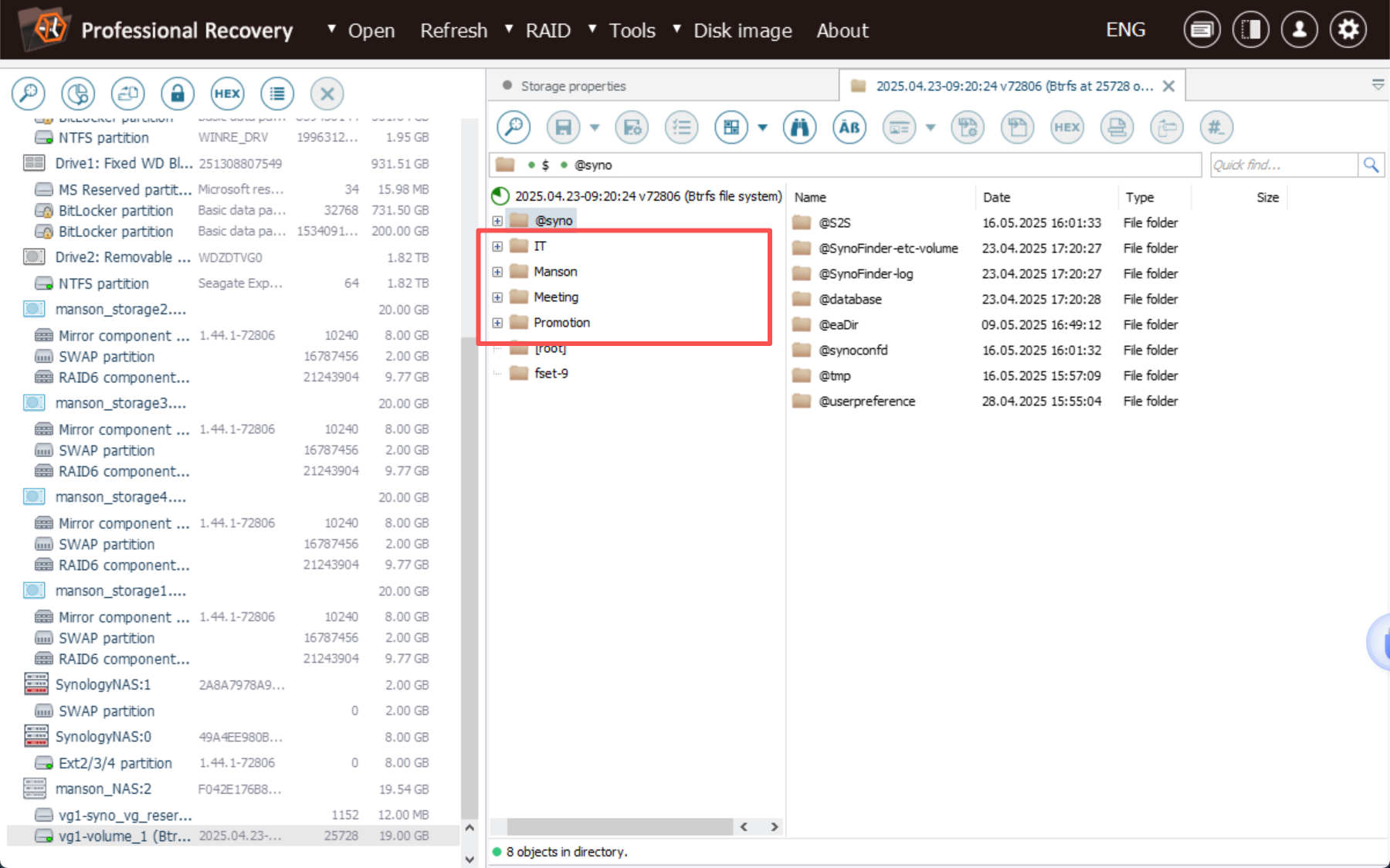This screenshot has height=868, width=1390.
Task: Toggle the panel layout icon in title bar
Action: (x=1251, y=30)
